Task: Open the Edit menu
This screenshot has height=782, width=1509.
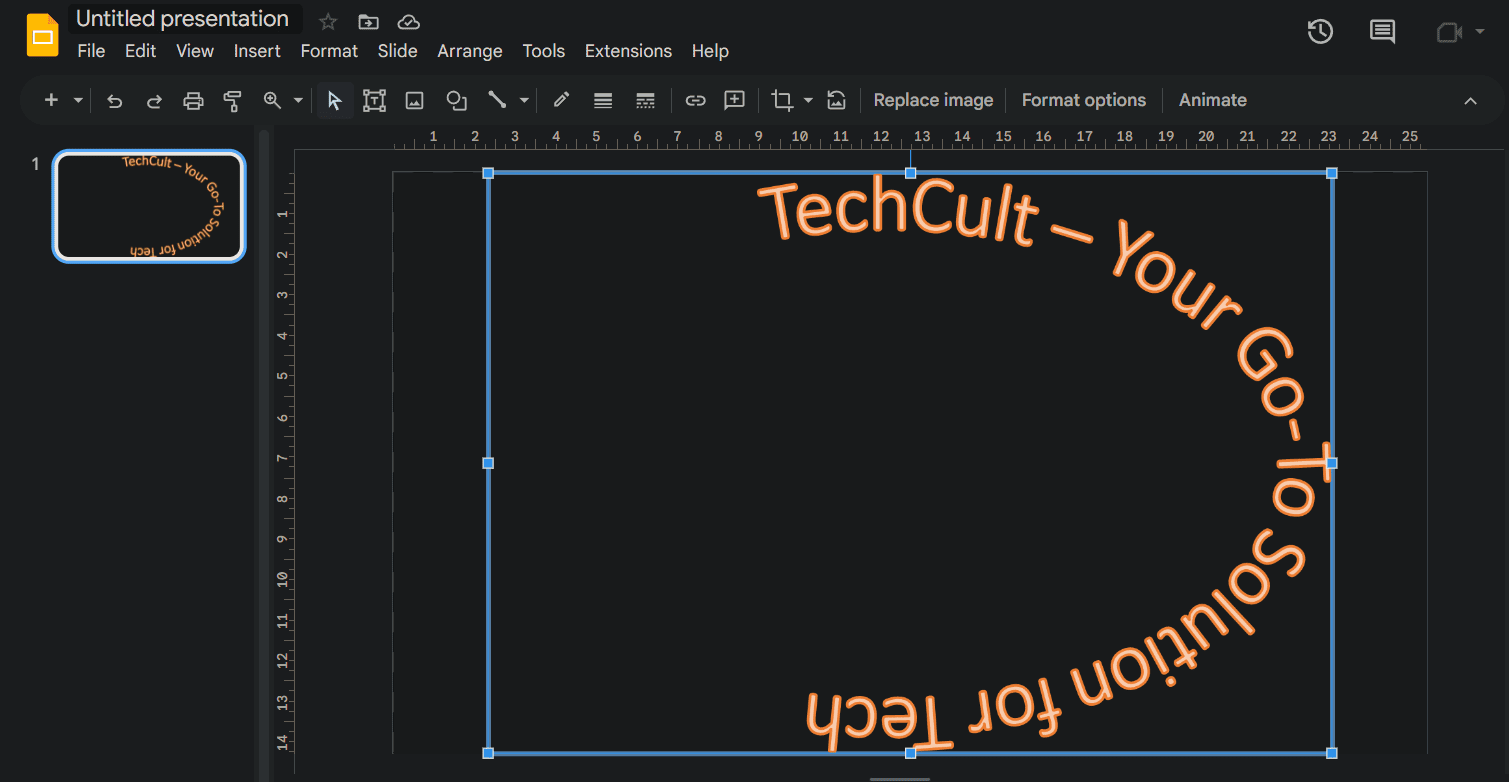Action: pos(140,51)
